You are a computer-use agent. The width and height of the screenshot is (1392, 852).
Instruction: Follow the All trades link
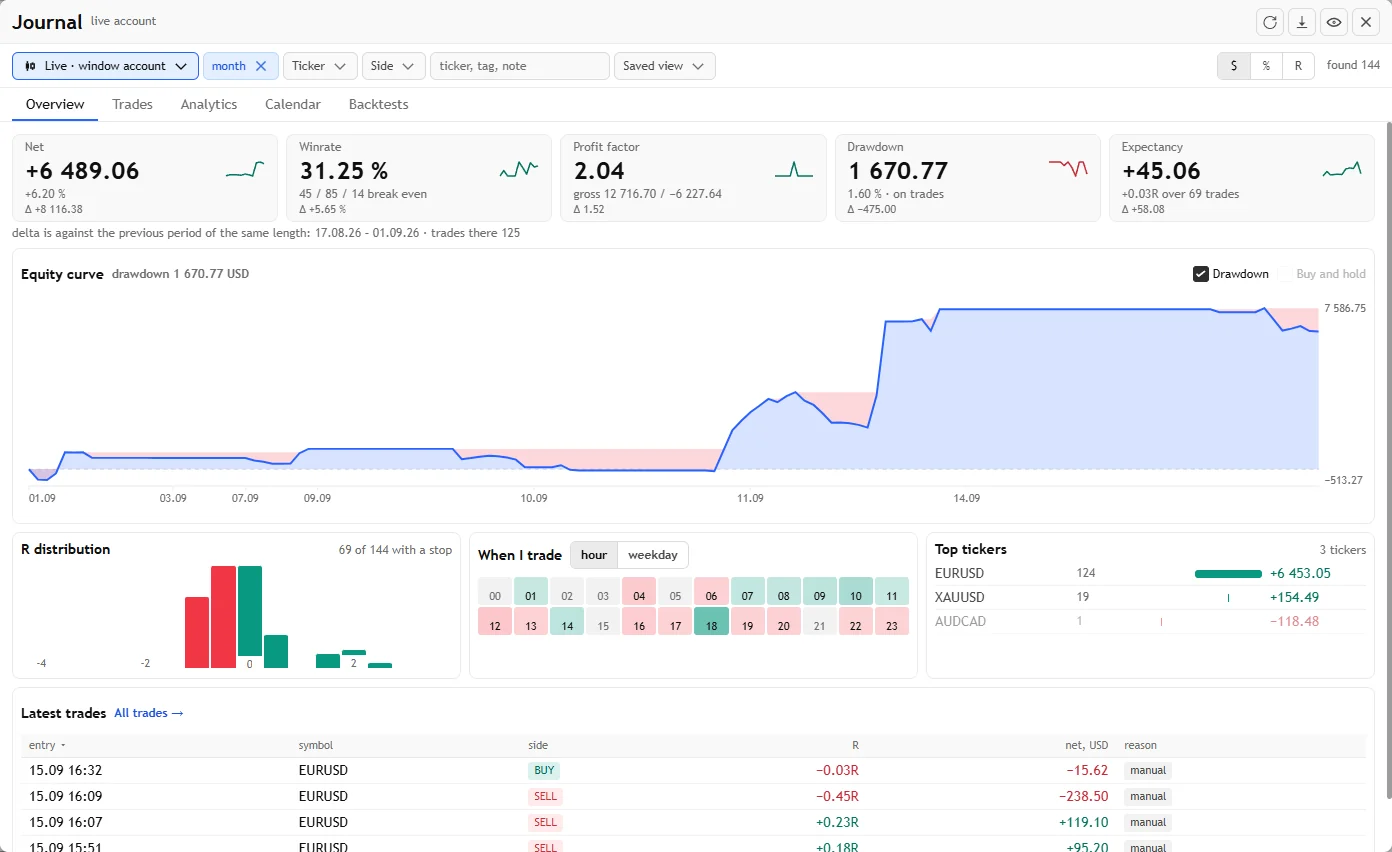(149, 713)
